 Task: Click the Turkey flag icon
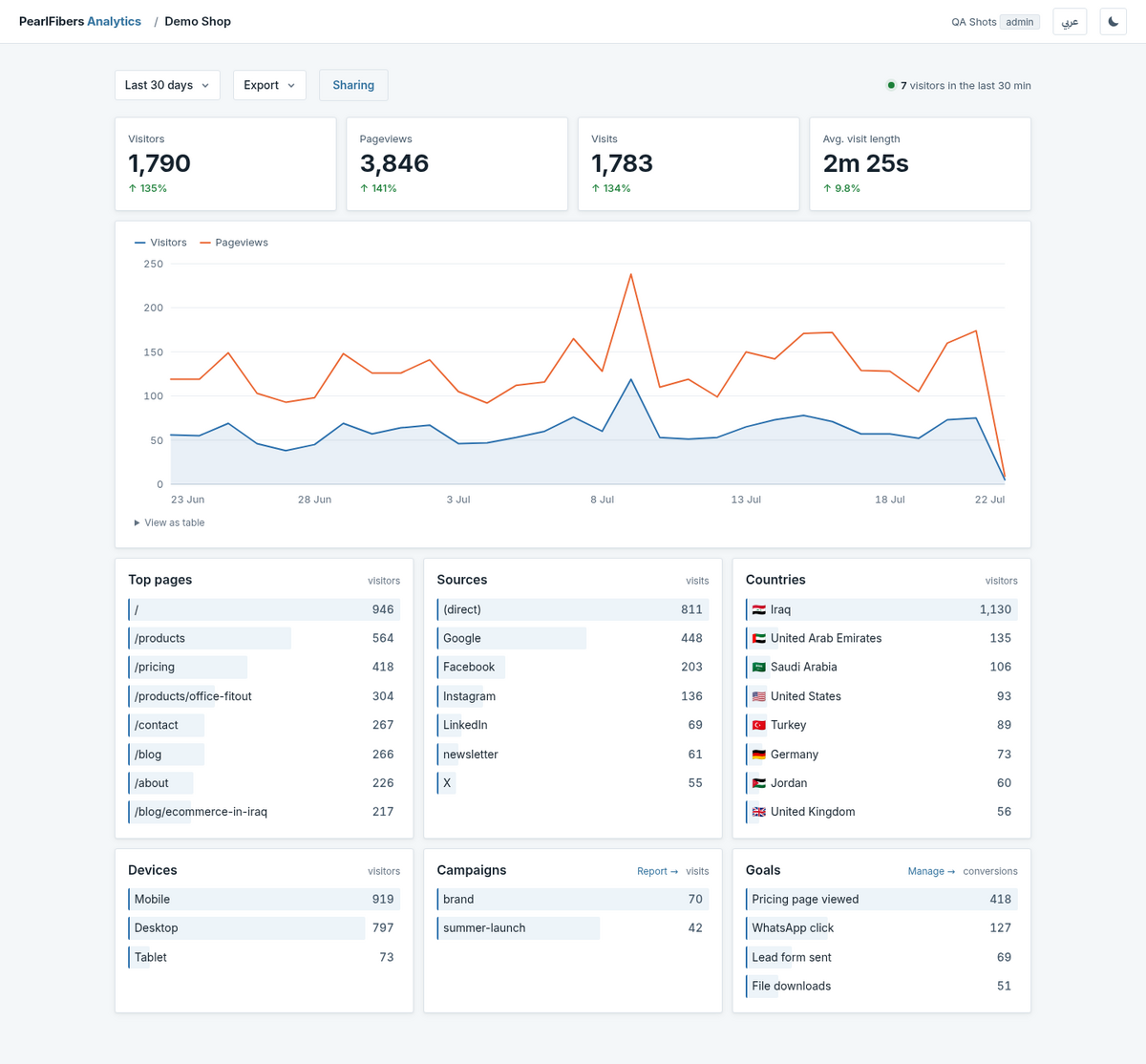(x=758, y=725)
